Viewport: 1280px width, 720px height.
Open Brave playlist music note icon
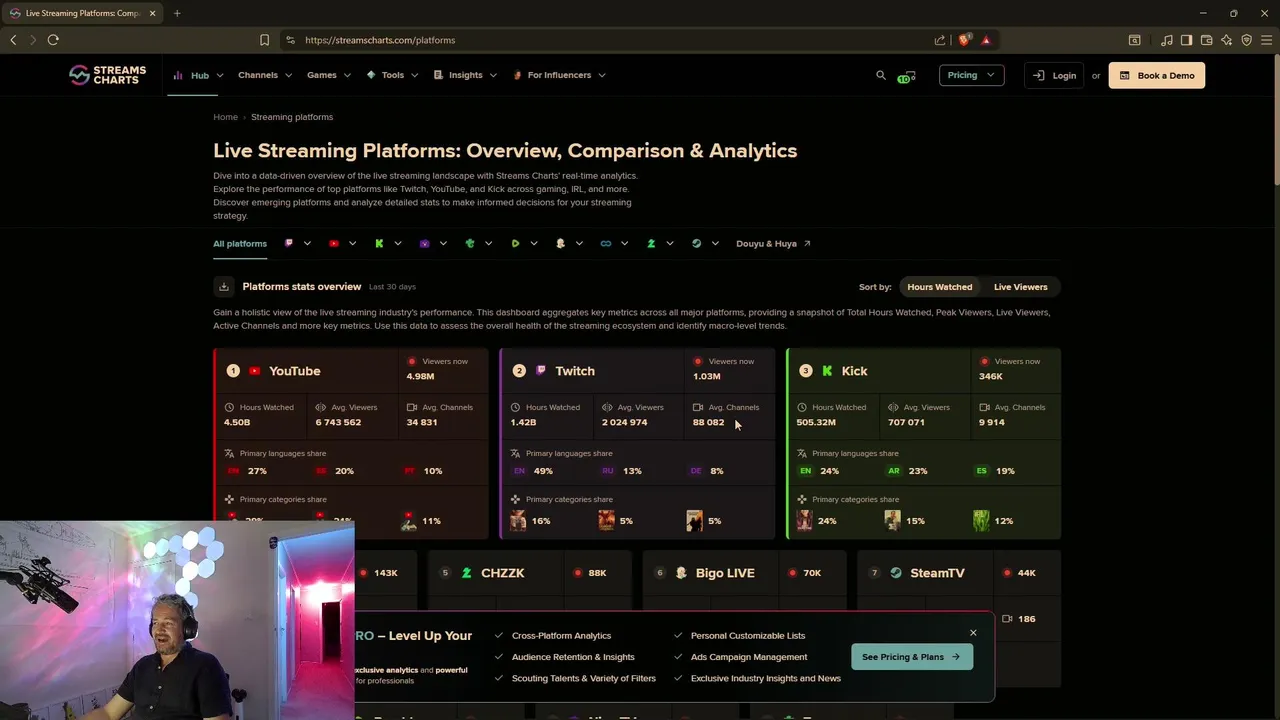[1167, 40]
